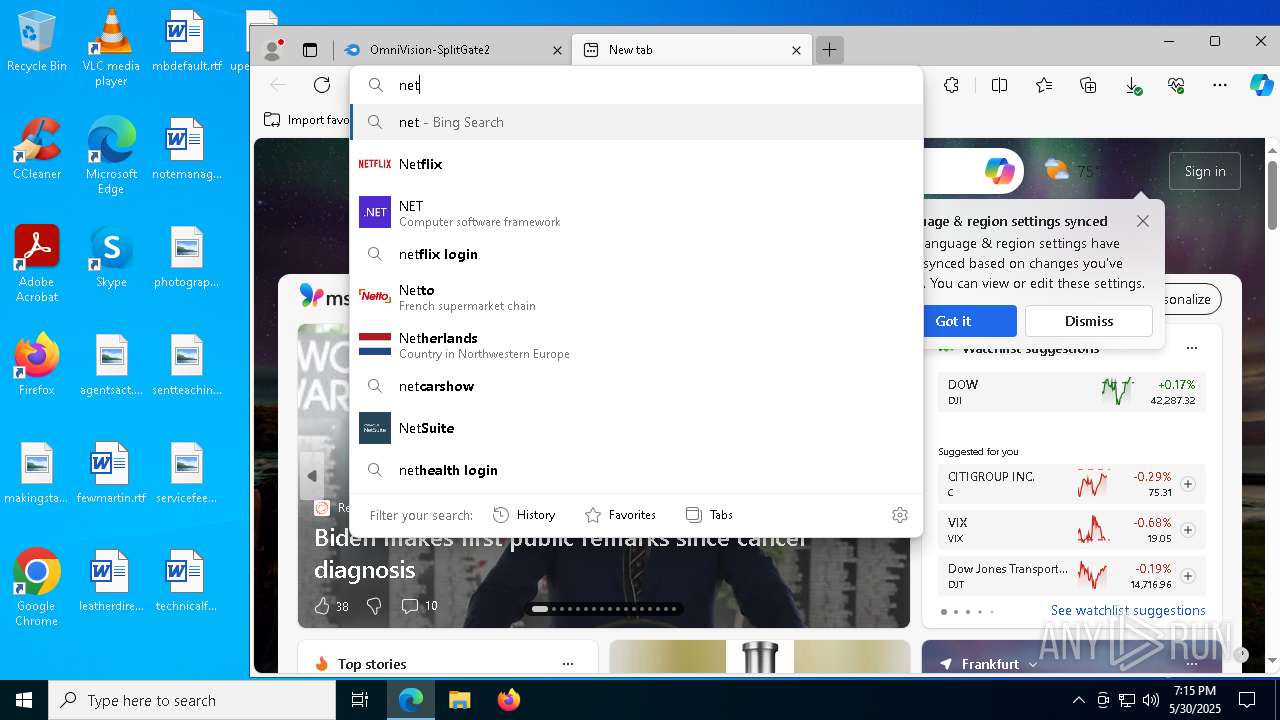Open Windows Start menu
The image size is (1280, 720).
pyautogui.click(x=24, y=700)
